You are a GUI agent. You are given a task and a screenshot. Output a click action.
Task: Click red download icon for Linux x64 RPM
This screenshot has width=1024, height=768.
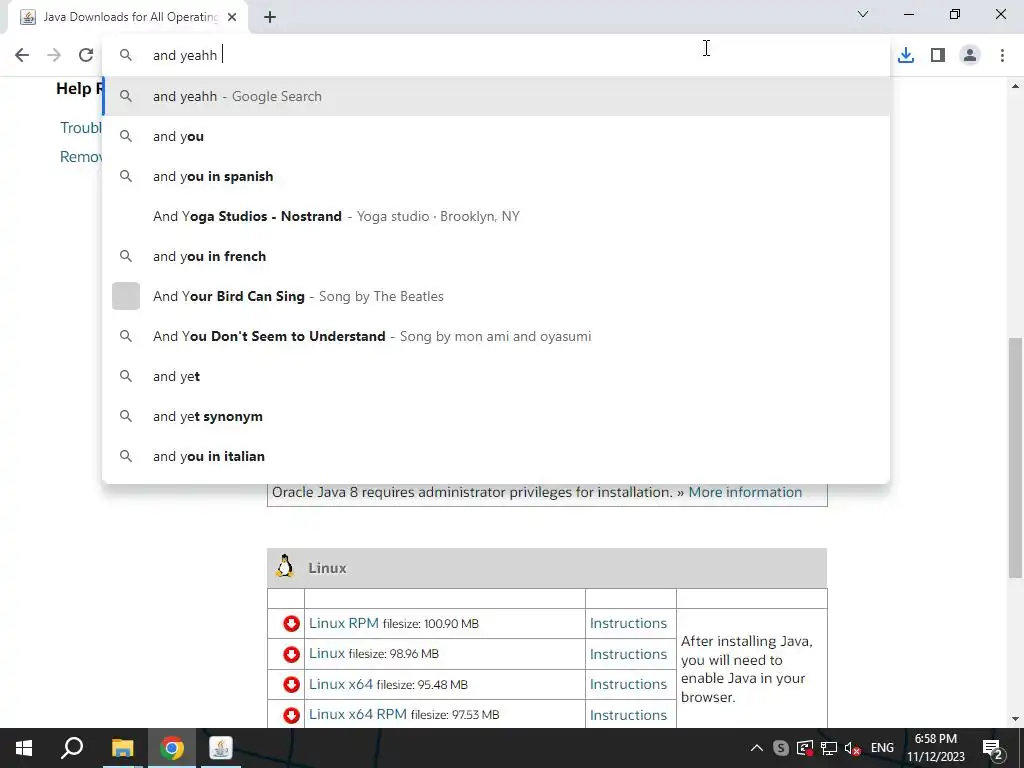click(x=291, y=715)
